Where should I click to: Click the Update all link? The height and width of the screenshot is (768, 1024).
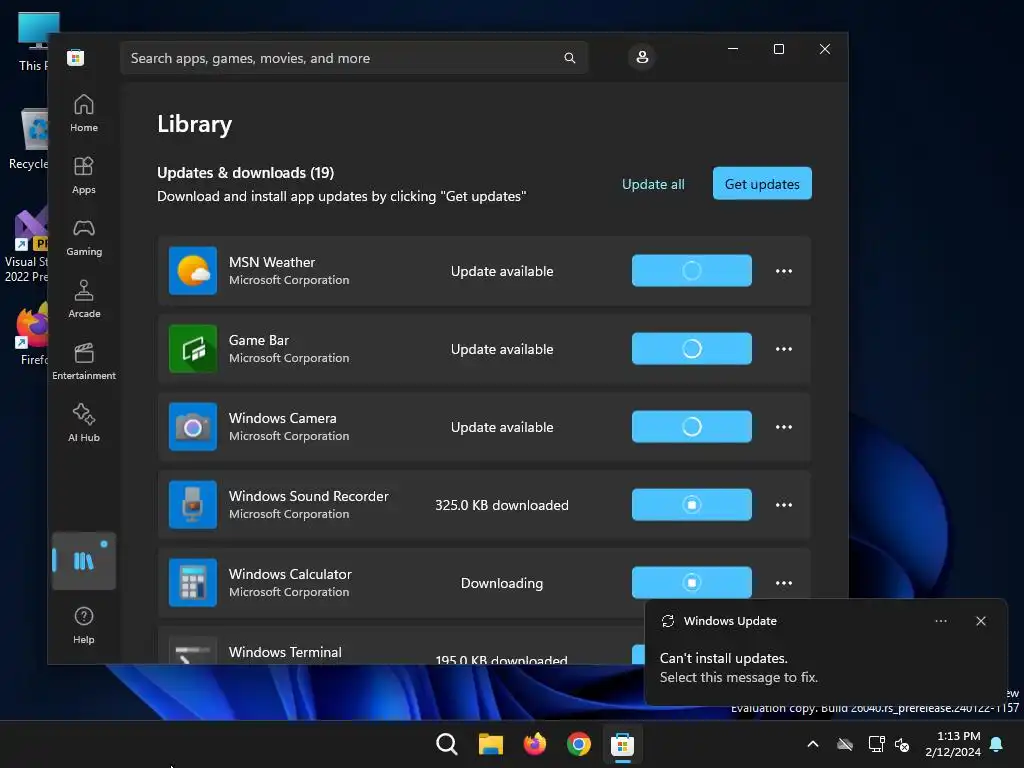tap(653, 184)
